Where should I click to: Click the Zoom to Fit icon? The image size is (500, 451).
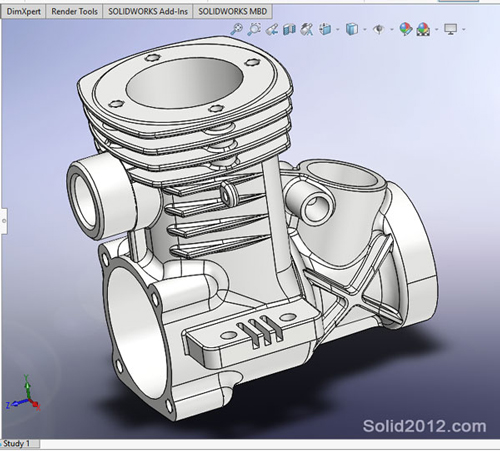(237, 29)
